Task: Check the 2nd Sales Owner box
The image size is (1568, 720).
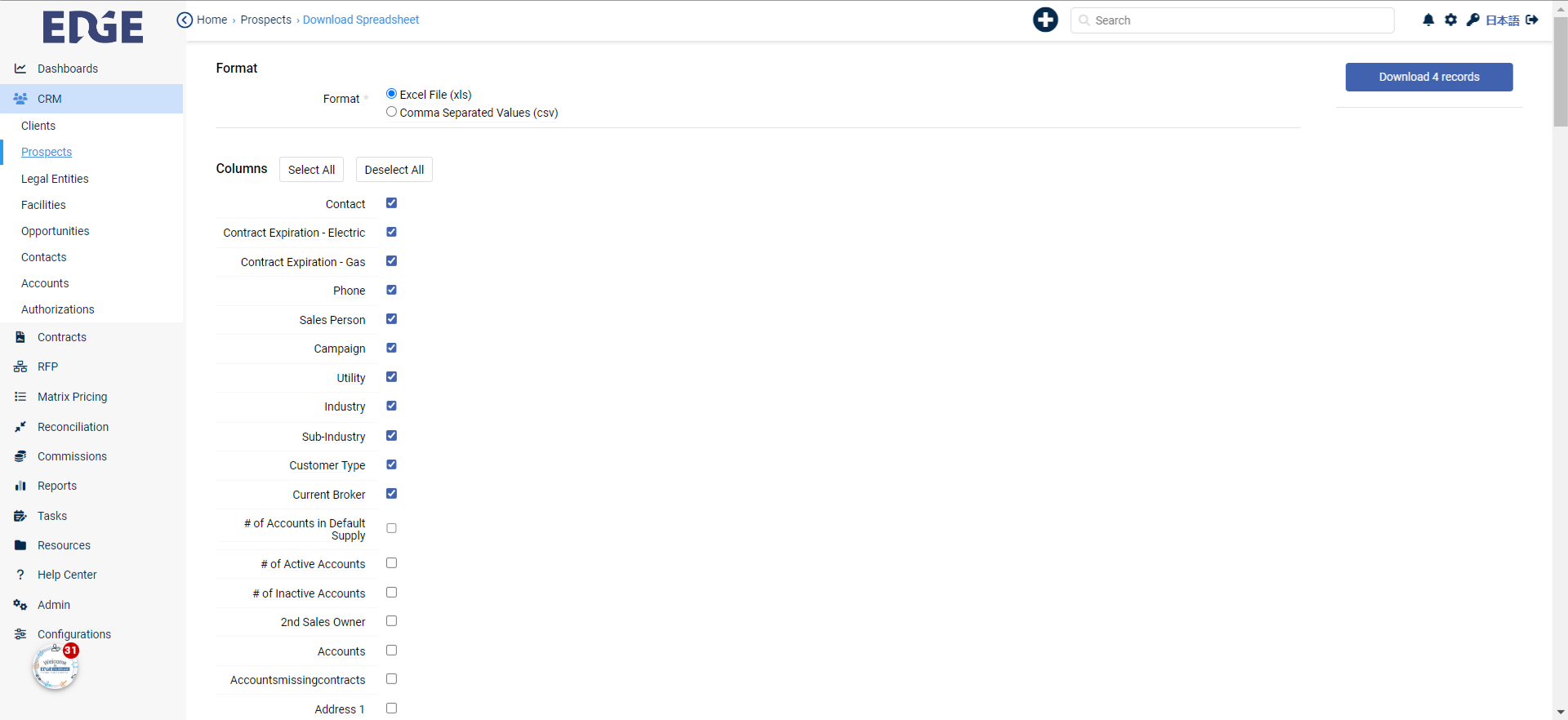Action: coord(391,621)
